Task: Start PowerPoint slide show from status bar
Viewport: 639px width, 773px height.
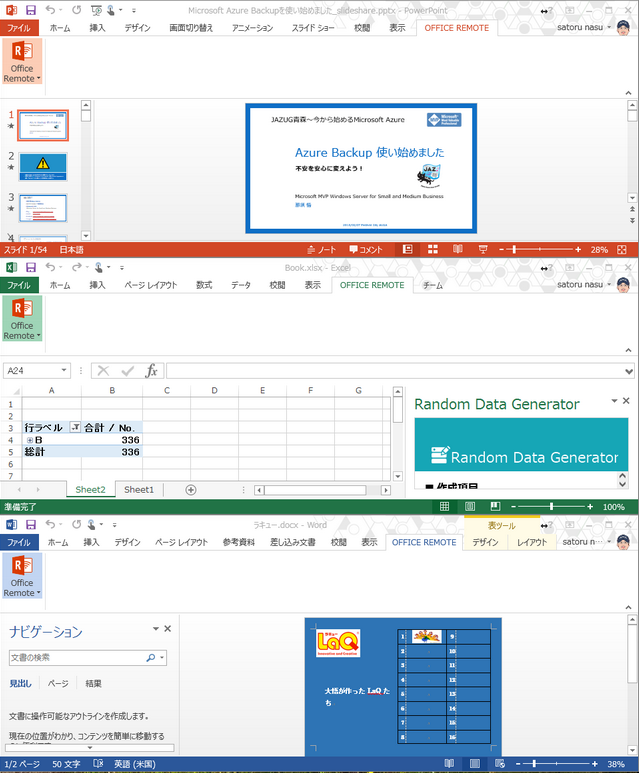Action: click(483, 249)
